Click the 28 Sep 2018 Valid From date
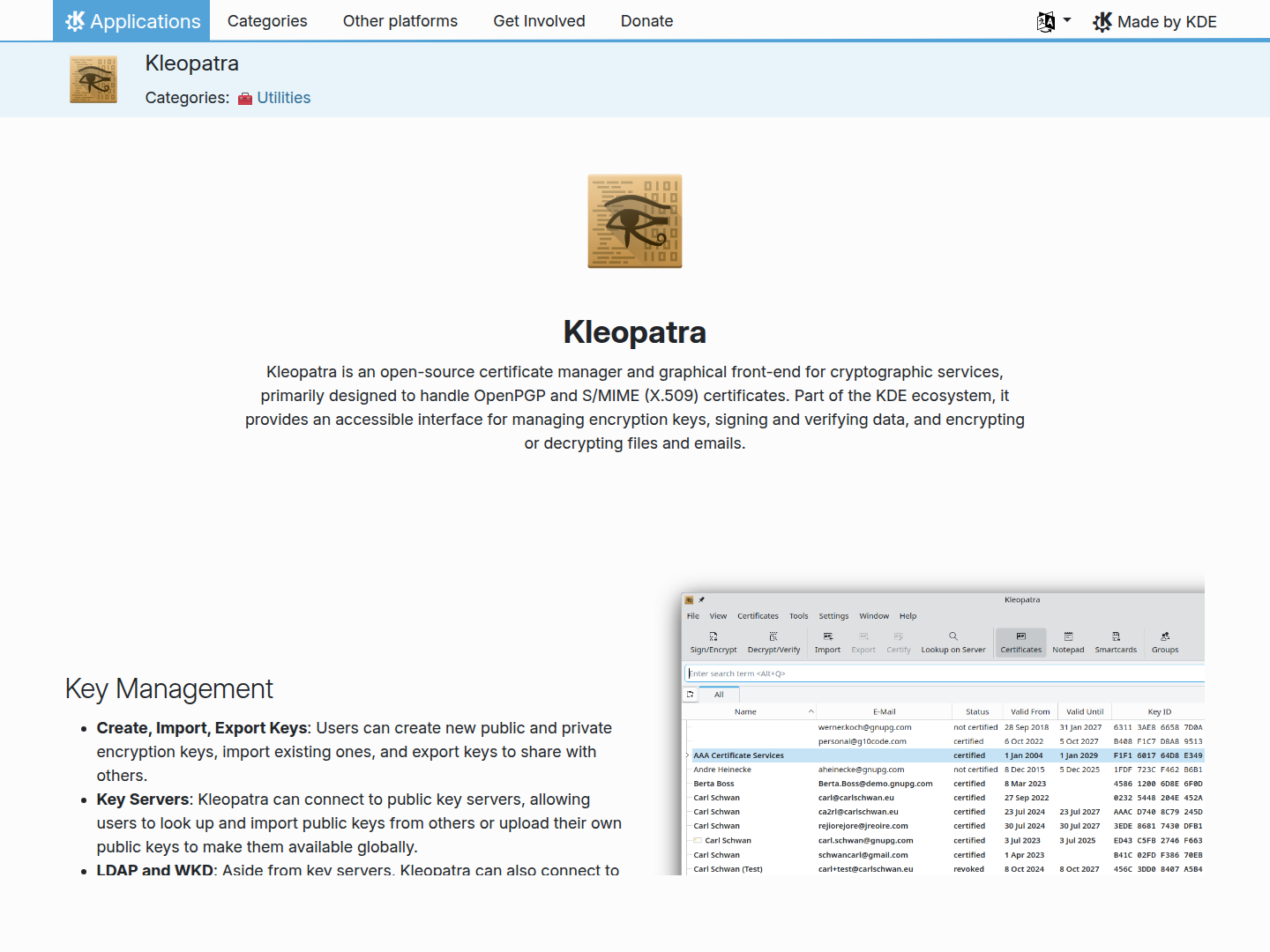The image size is (1270, 952). 1027,727
